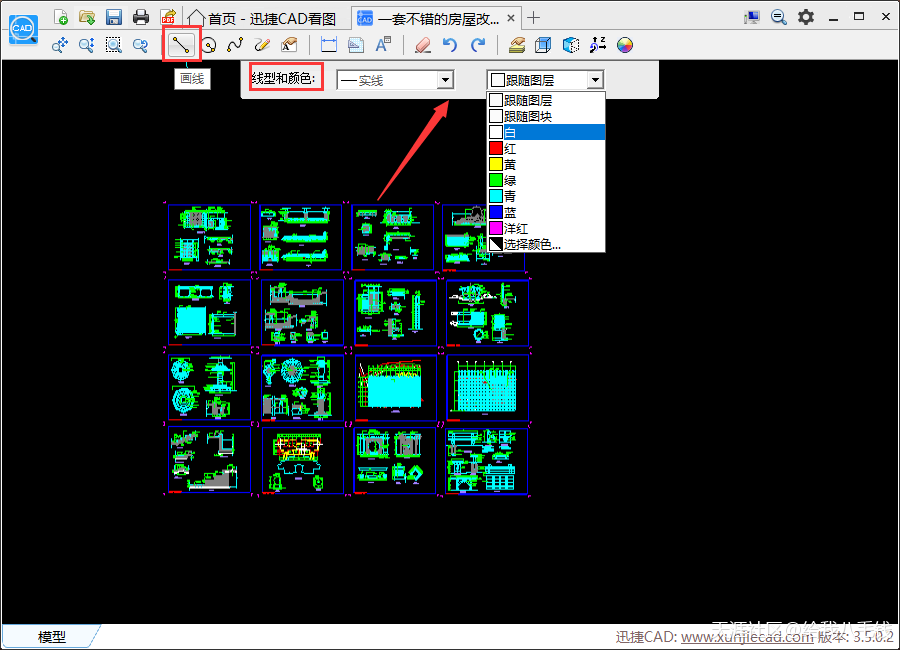This screenshot has width=900, height=650.
Task: Pick 蓝 blue in the color list
Action: point(546,212)
